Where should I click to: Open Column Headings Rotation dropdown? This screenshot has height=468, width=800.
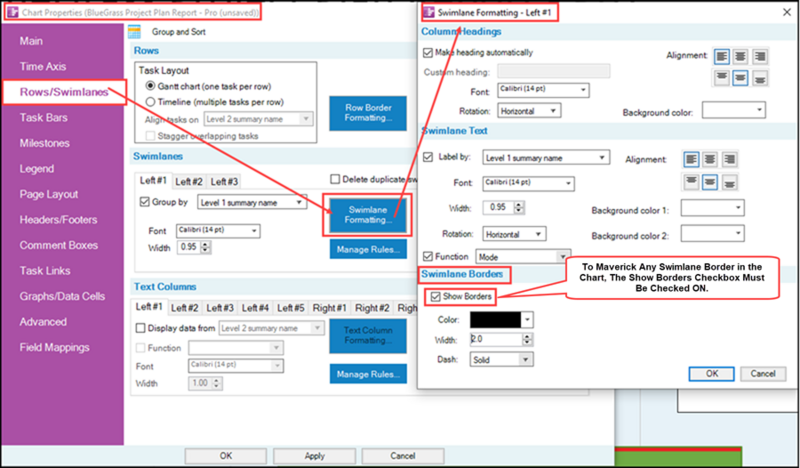coord(529,111)
